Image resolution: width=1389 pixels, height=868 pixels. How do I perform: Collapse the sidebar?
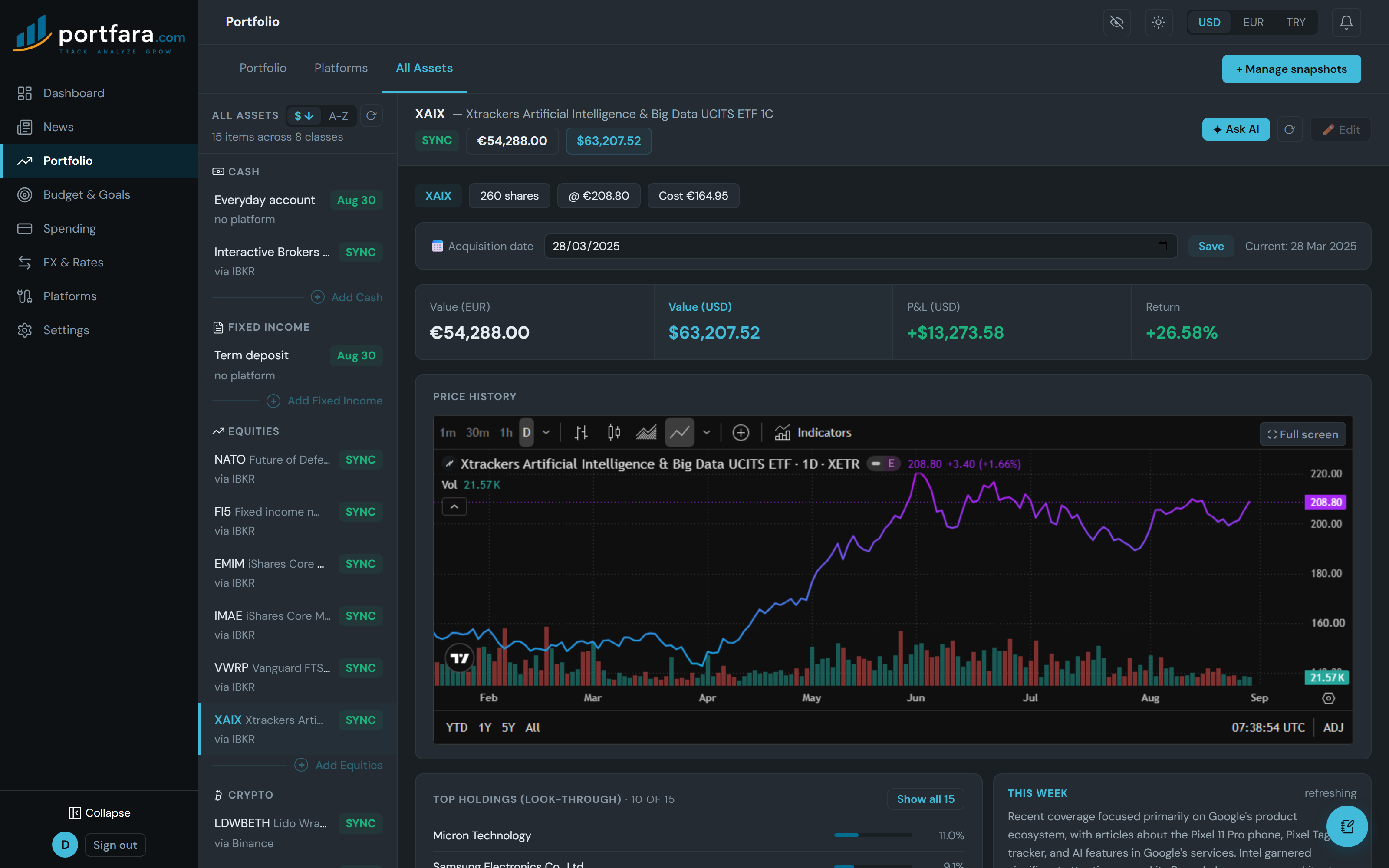99,813
